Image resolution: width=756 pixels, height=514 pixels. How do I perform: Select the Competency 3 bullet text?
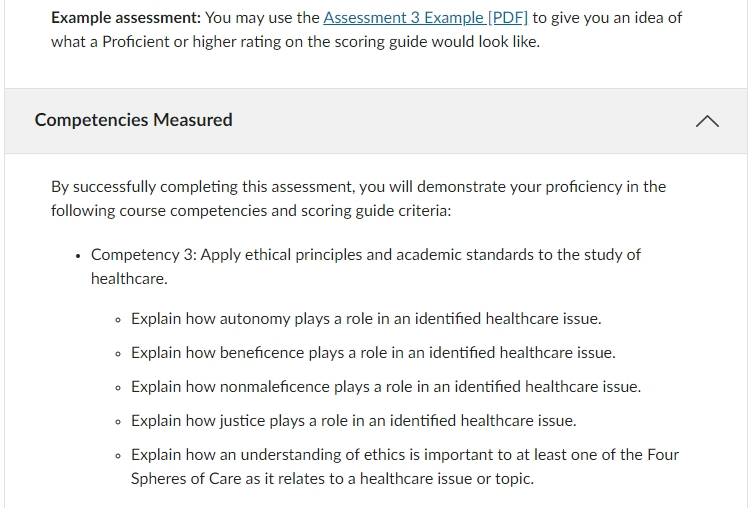(365, 267)
